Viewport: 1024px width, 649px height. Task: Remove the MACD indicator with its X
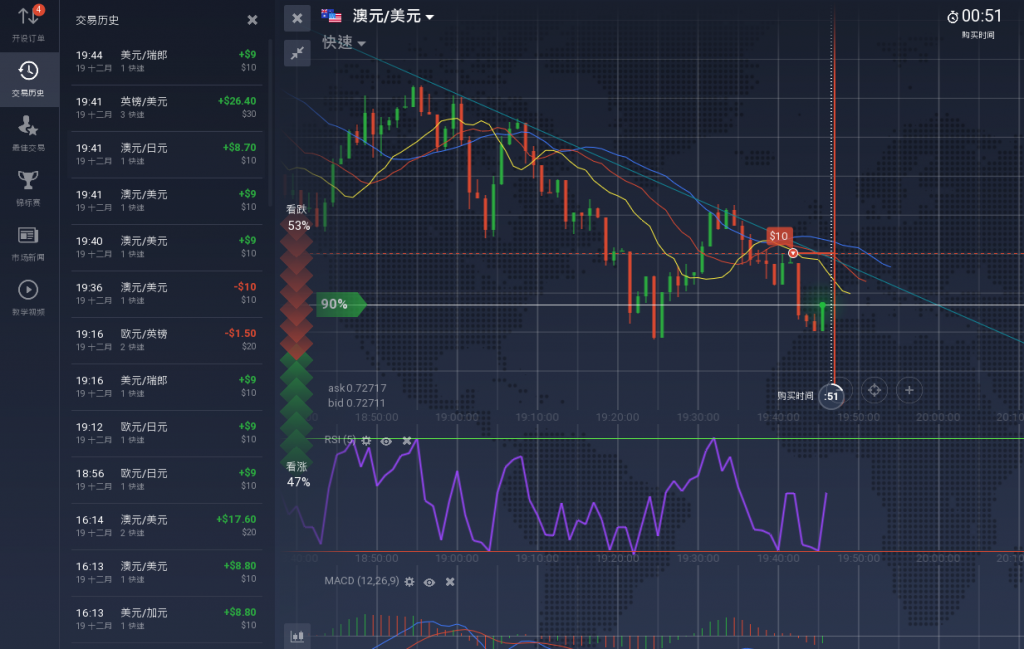[x=450, y=581]
